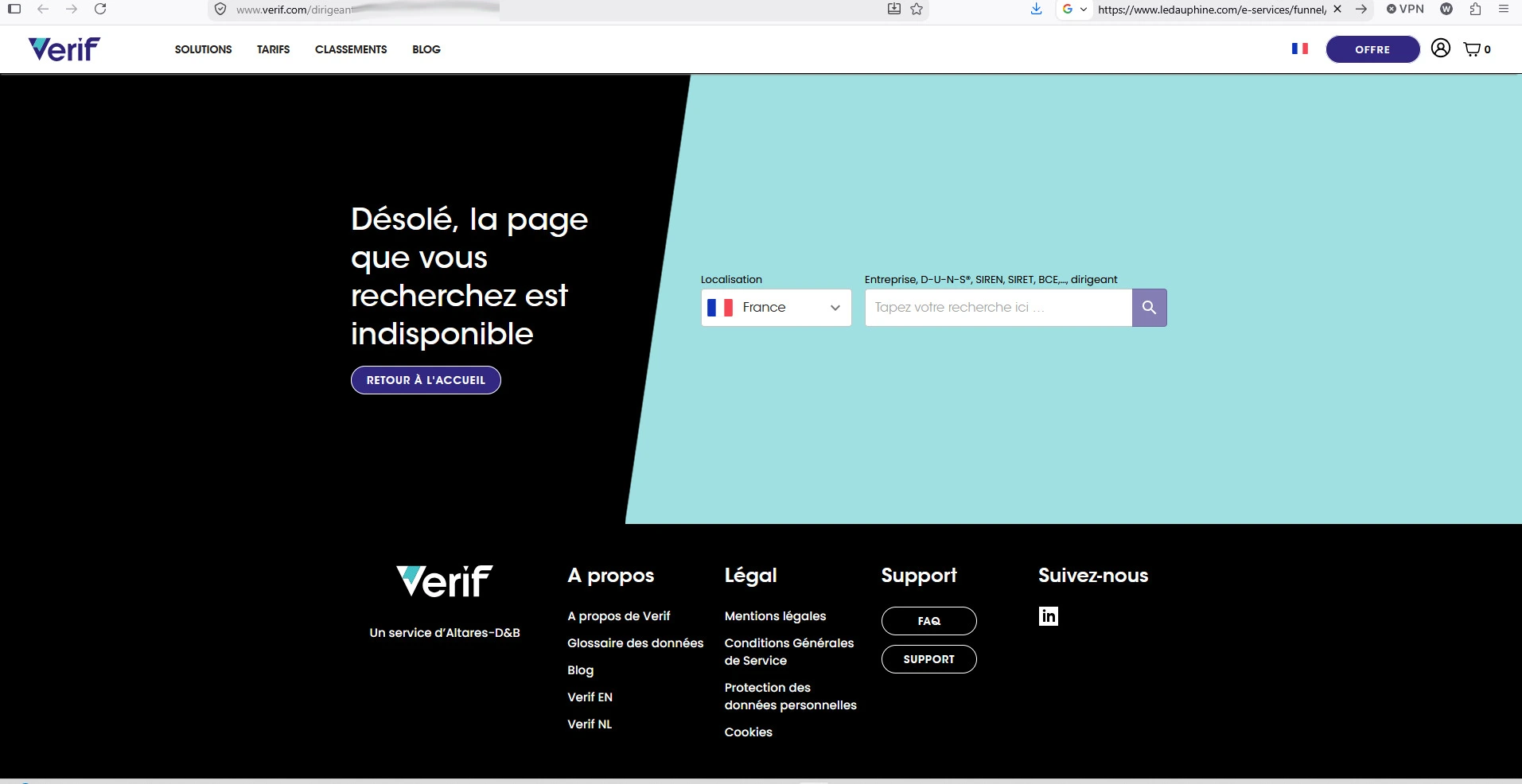Open the 'Verif EN' link
Image resolution: width=1522 pixels, height=784 pixels.
(x=590, y=697)
